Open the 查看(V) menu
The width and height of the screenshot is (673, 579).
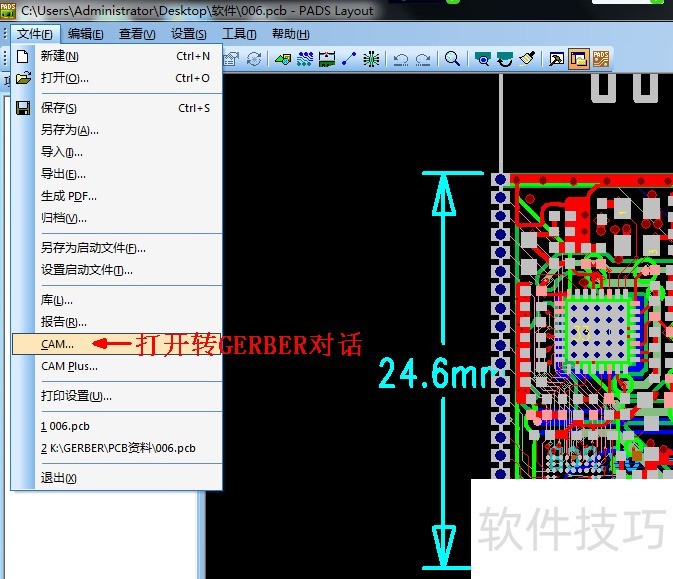click(137, 34)
